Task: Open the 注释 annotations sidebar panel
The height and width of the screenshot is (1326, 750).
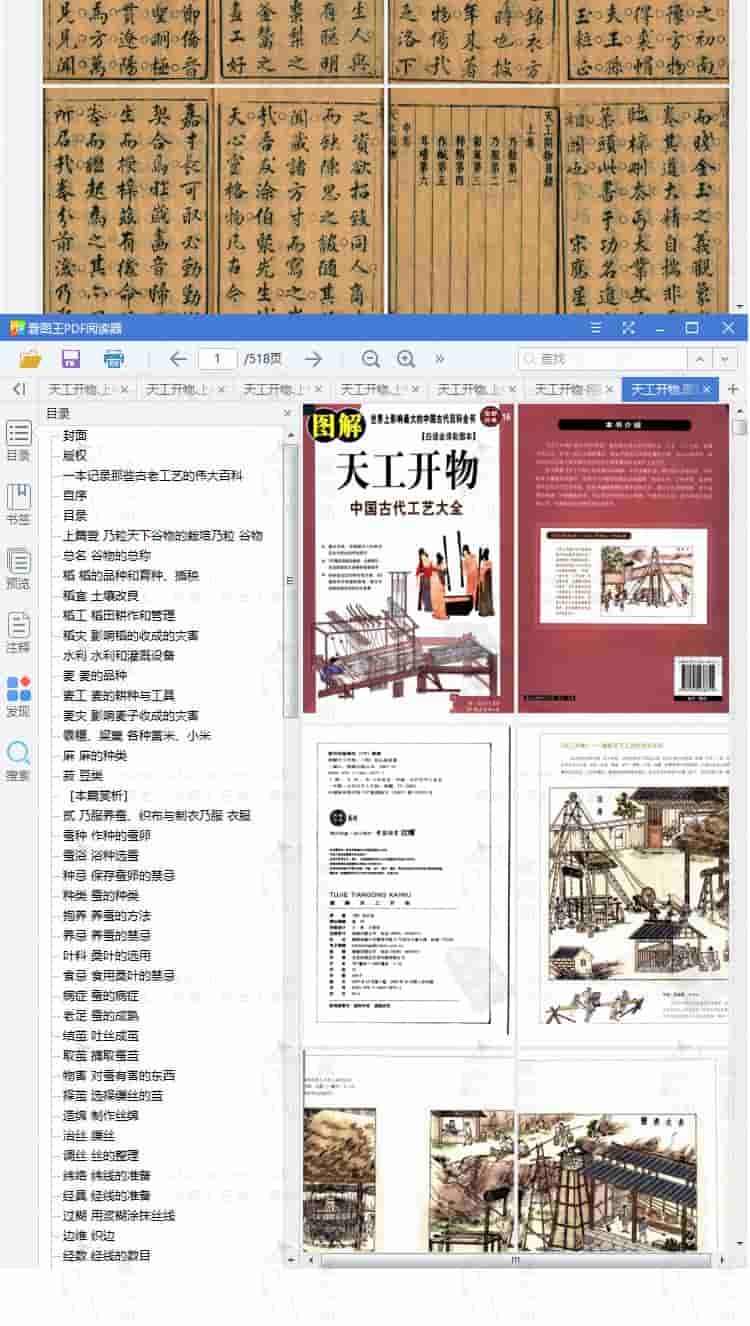Action: click(x=19, y=632)
